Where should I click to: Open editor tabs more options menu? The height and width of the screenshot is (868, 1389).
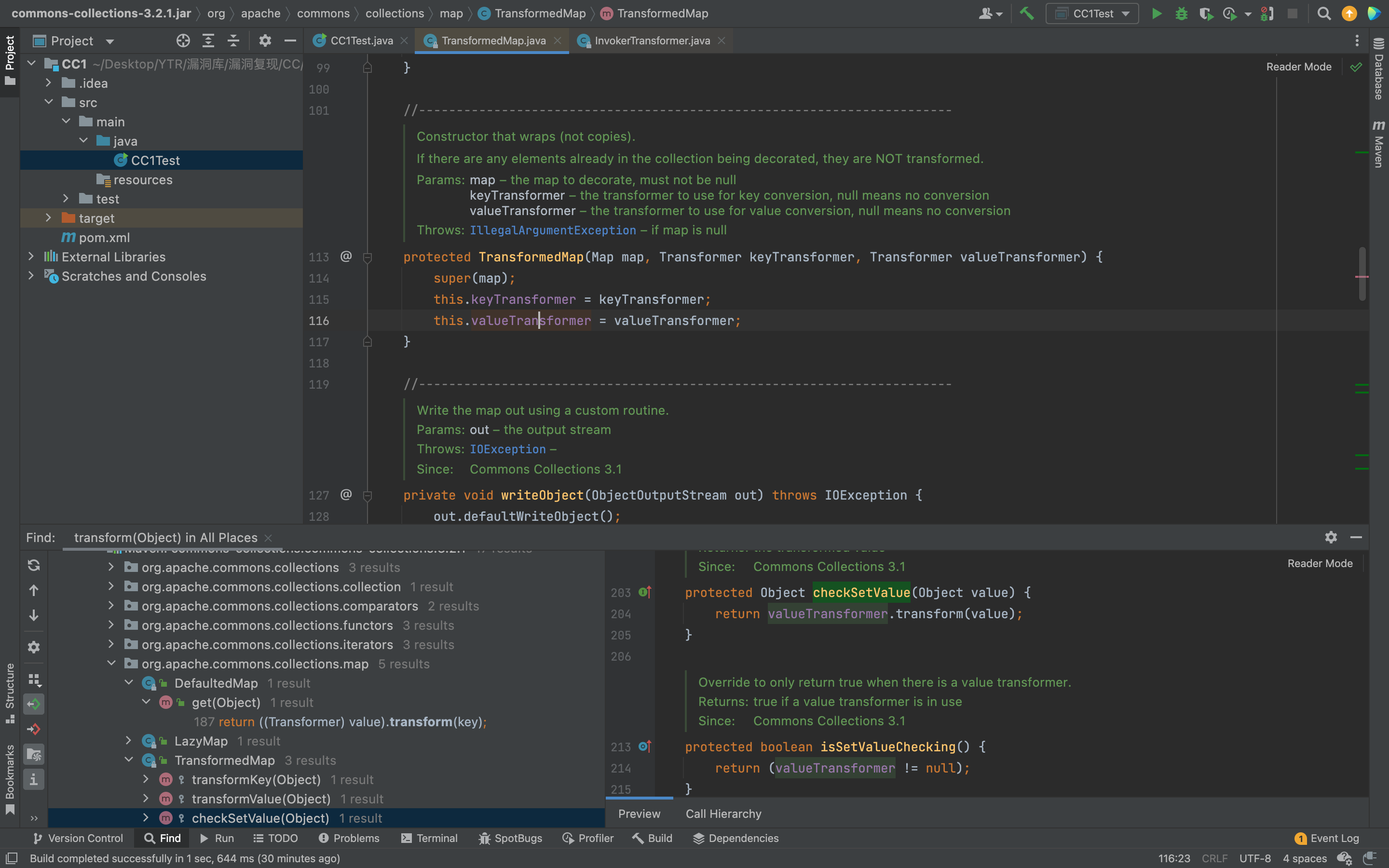pos(1357,41)
